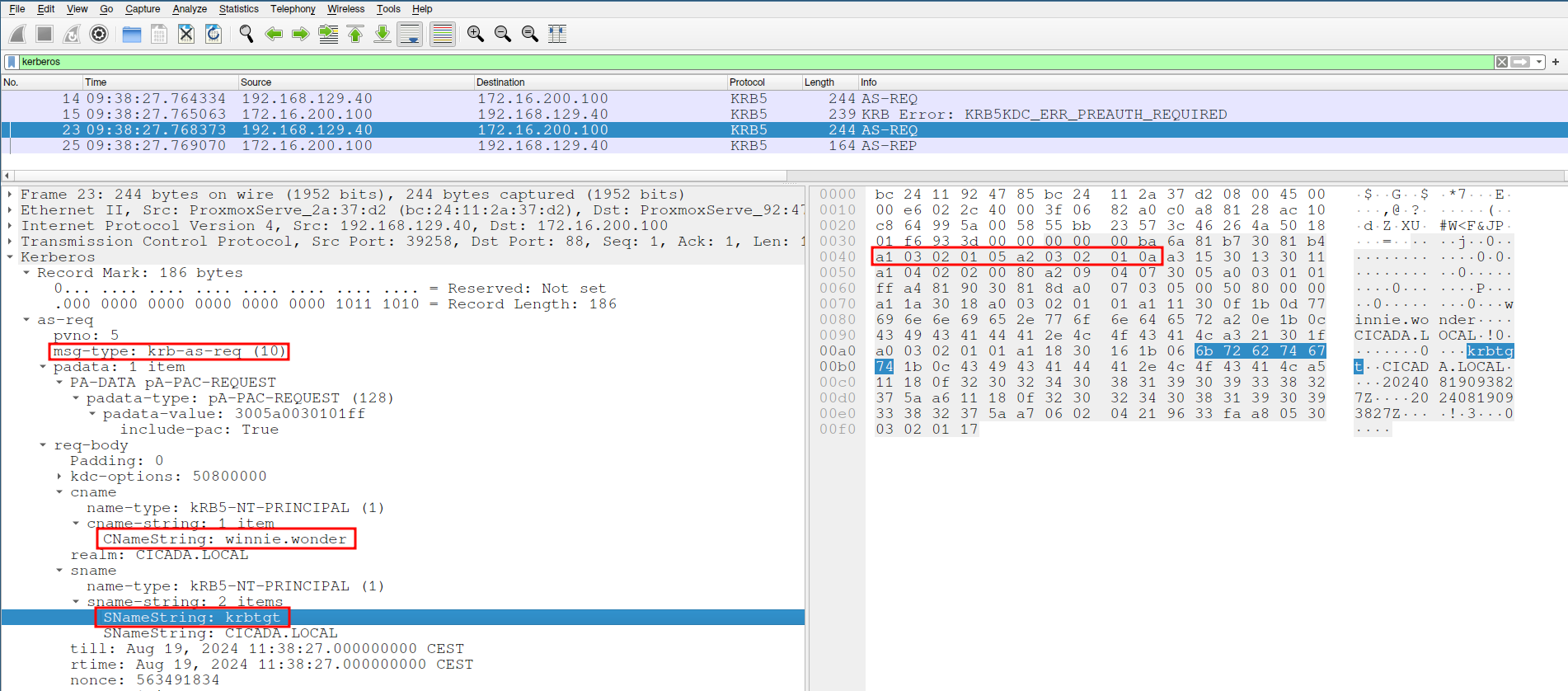Open Capture Options gear icon
This screenshot has height=691, width=1568.
(99, 34)
